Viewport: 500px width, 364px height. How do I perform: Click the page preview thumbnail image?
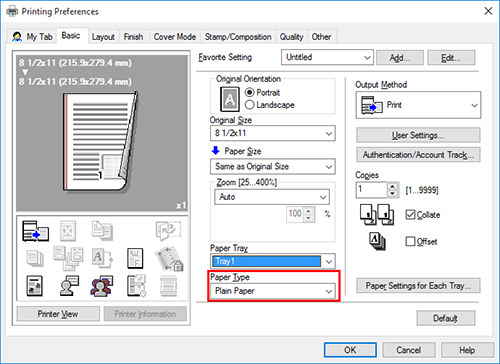point(100,142)
